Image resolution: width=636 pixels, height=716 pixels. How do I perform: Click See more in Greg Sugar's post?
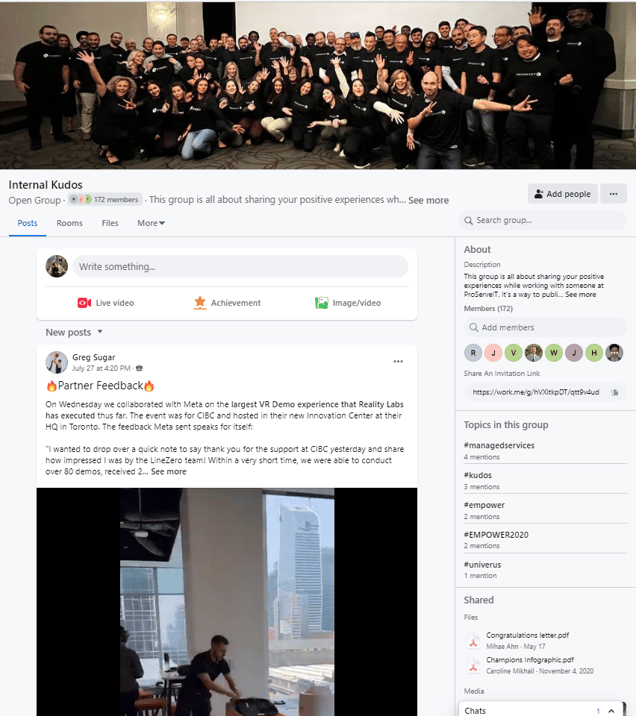168,472
